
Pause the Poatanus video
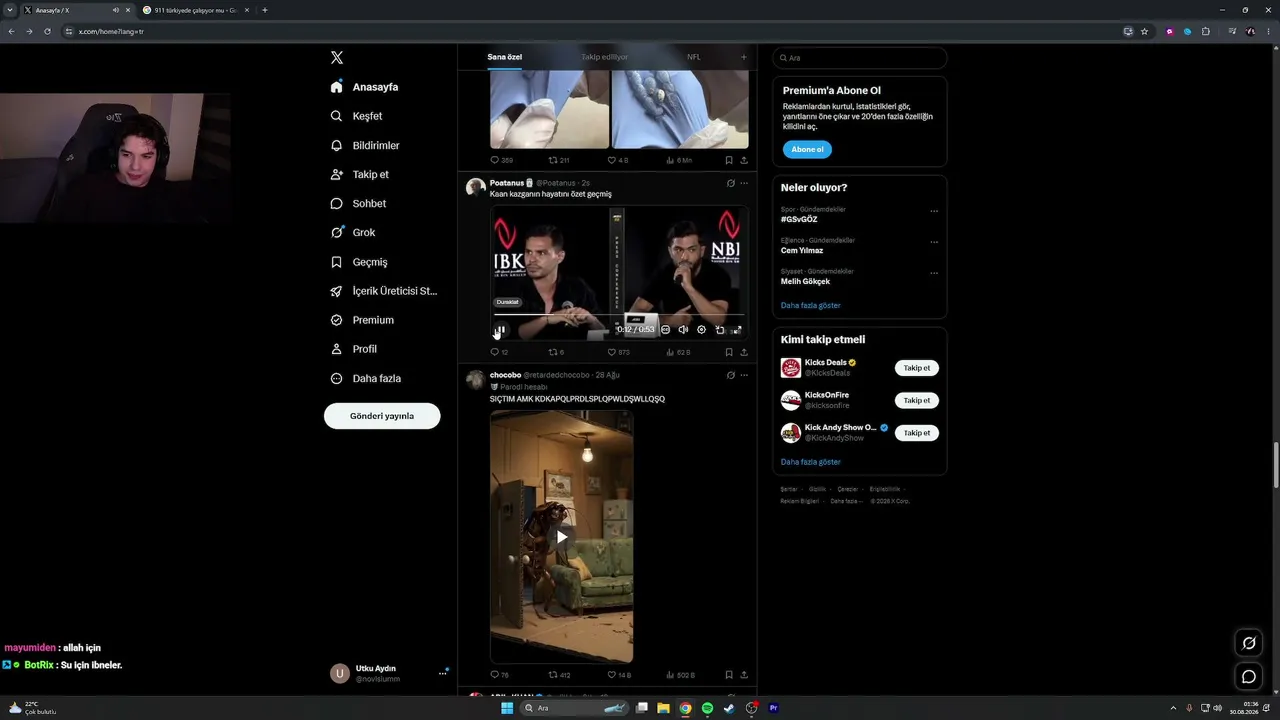(500, 330)
